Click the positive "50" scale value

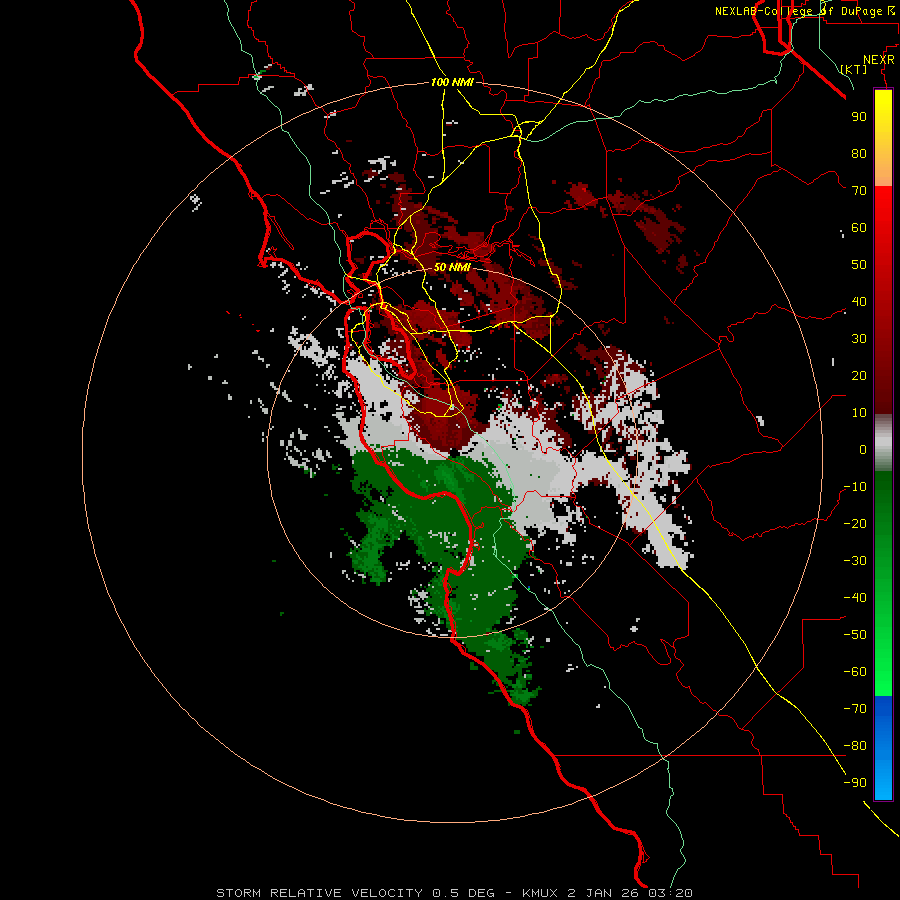859,265
